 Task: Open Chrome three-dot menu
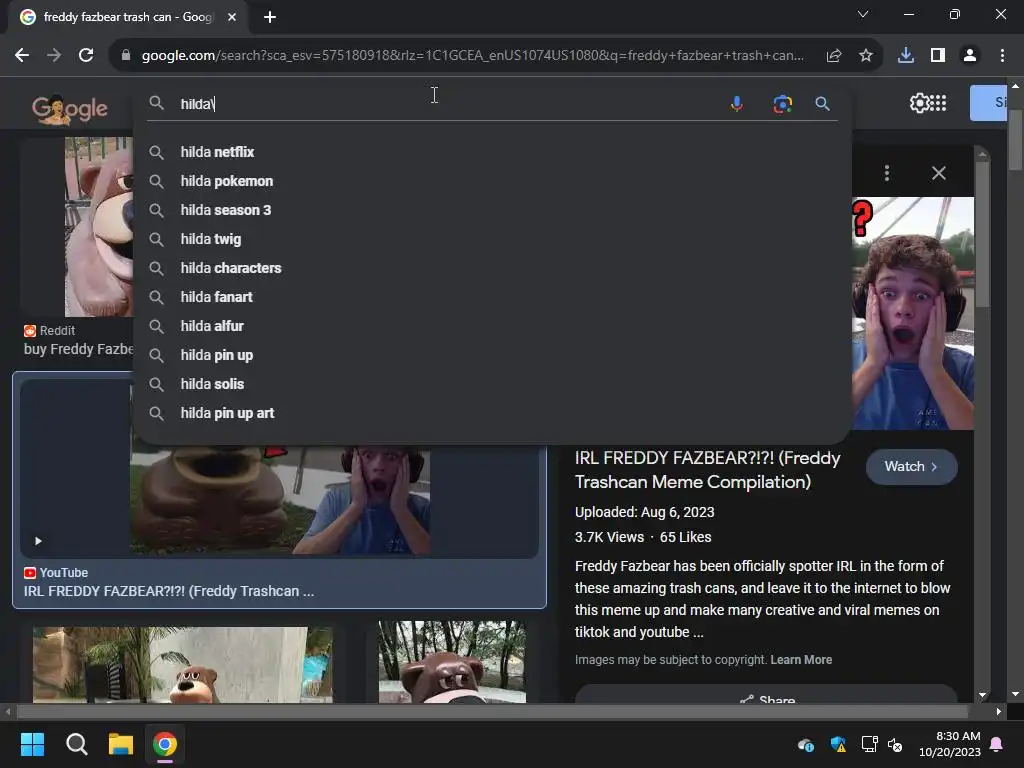(x=1002, y=56)
